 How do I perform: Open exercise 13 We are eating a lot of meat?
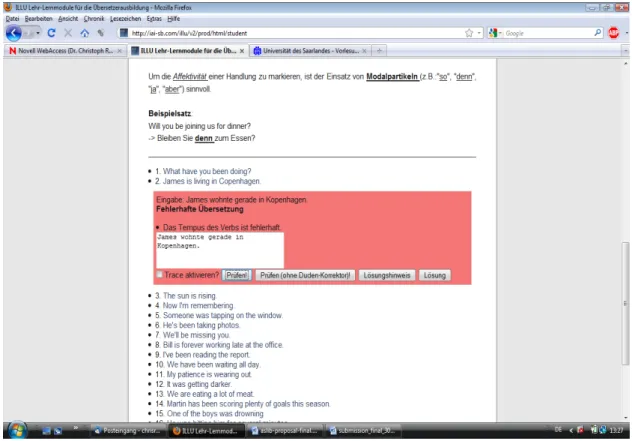(210, 394)
